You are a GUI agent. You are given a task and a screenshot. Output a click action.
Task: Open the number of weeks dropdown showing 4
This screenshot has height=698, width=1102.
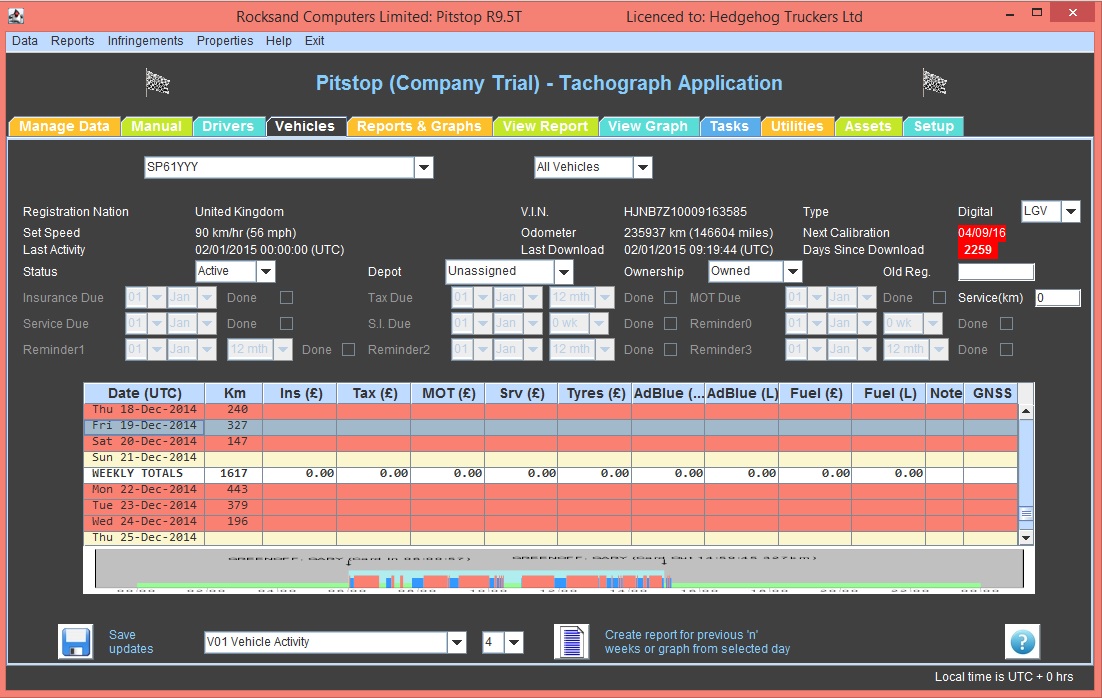[x=514, y=642]
